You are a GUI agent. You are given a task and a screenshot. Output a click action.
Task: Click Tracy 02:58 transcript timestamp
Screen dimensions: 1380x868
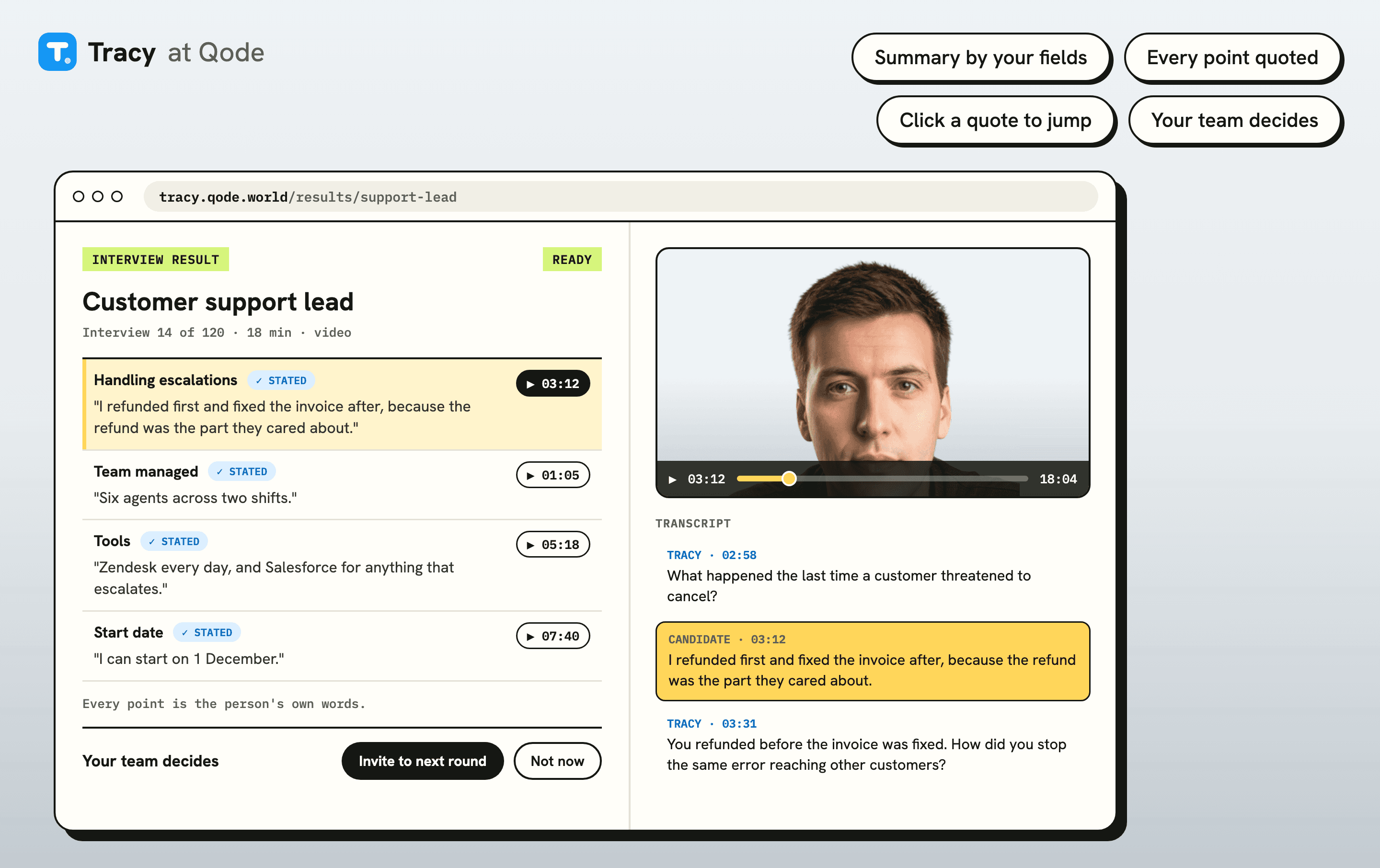point(739,555)
